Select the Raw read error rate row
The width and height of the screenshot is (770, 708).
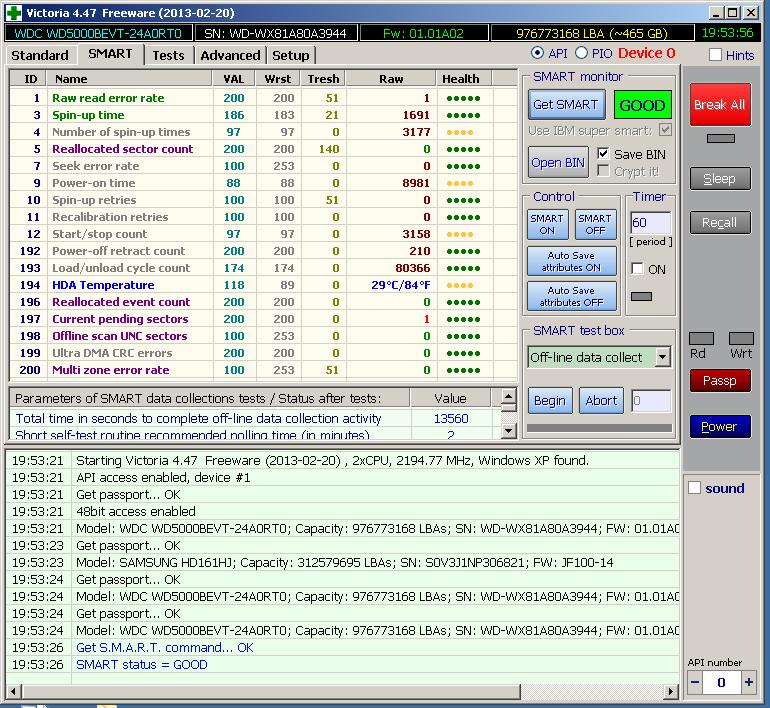point(263,98)
